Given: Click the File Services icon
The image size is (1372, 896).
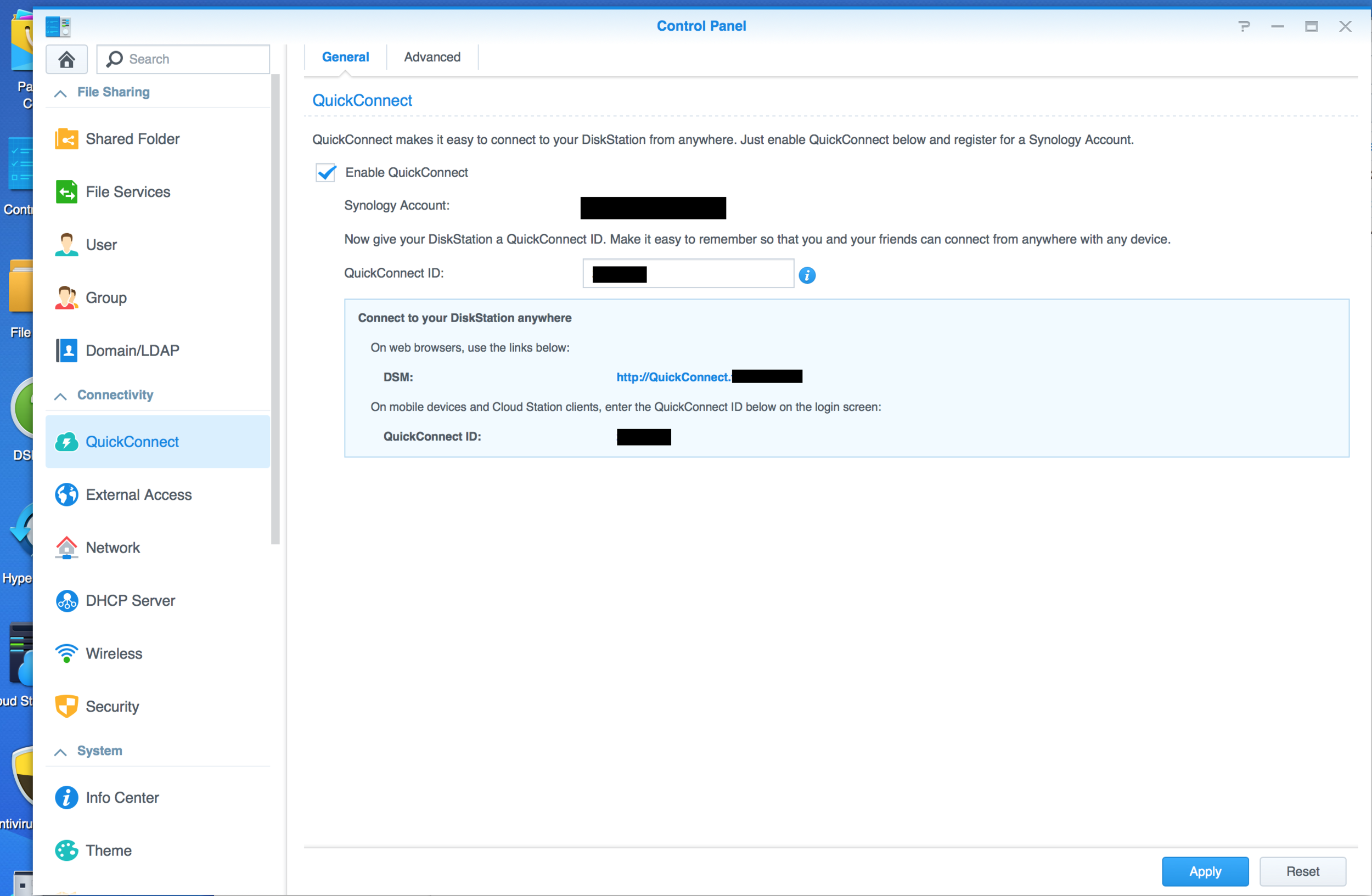Looking at the screenshot, I should coord(66,192).
